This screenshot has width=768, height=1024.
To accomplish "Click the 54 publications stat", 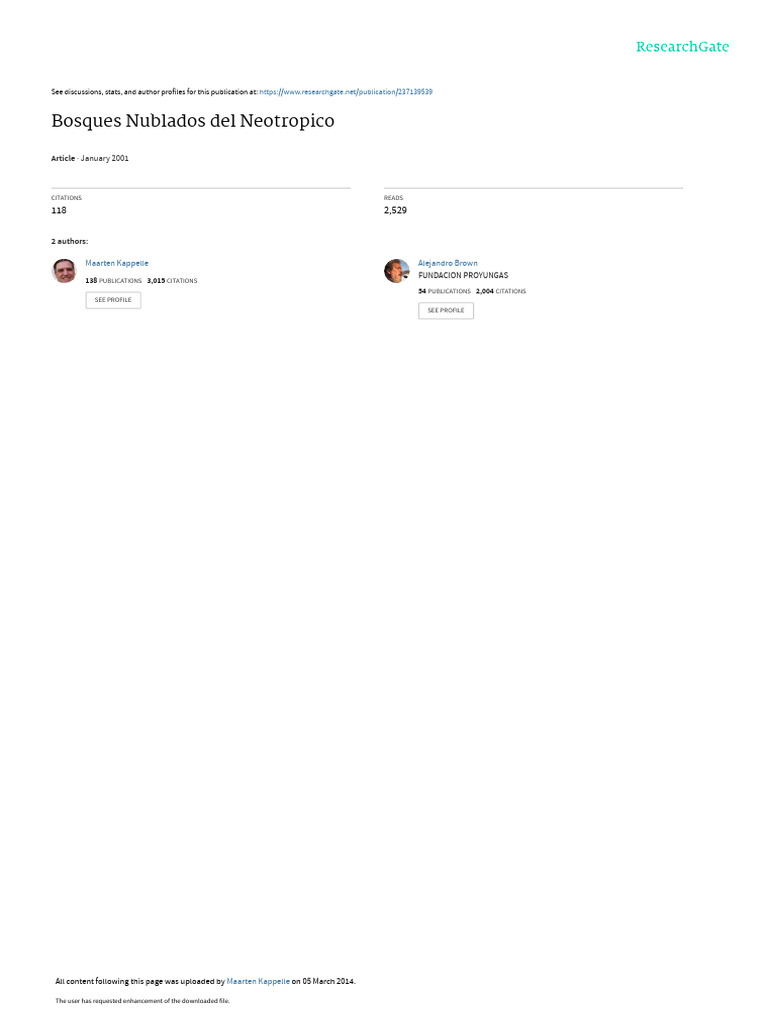I will pos(444,291).
